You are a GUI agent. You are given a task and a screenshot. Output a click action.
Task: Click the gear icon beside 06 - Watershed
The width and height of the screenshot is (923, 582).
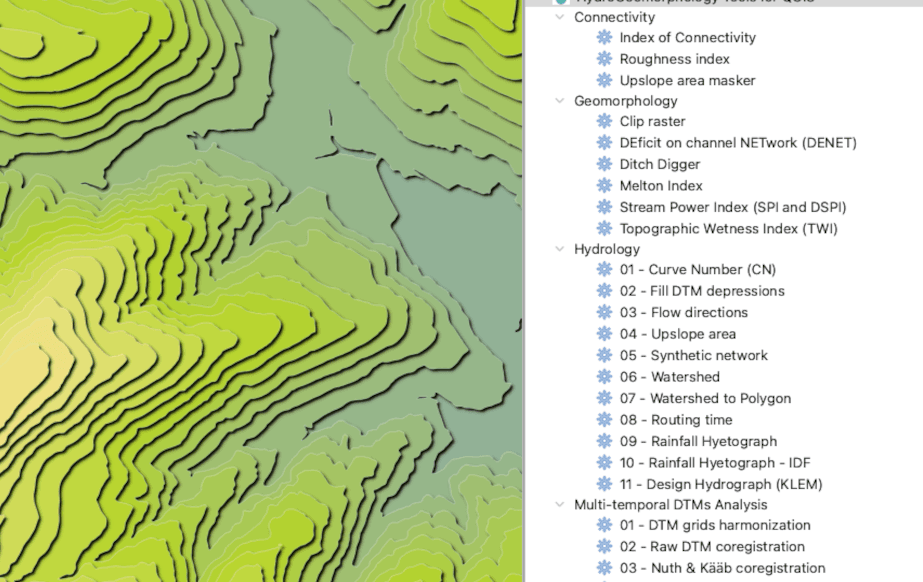(605, 377)
